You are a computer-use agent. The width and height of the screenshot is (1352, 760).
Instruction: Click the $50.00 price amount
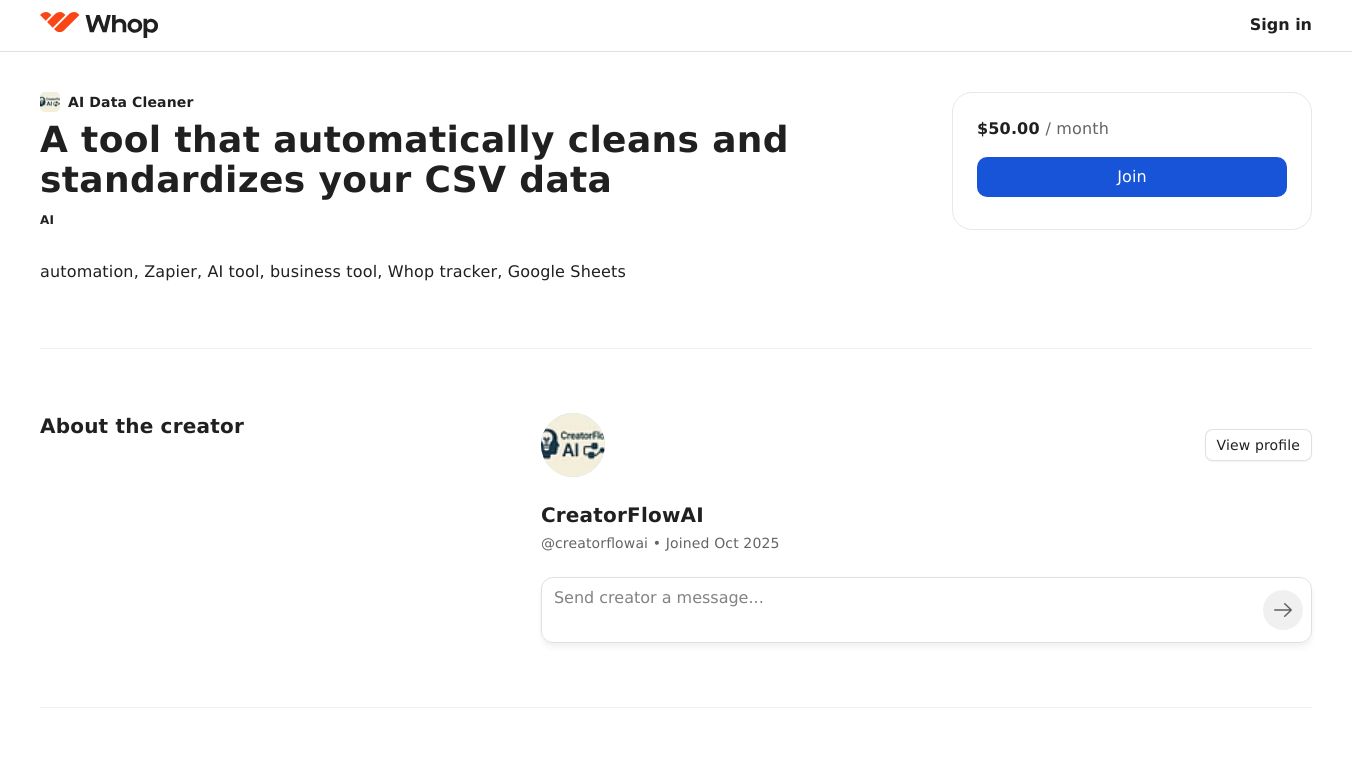(1008, 128)
